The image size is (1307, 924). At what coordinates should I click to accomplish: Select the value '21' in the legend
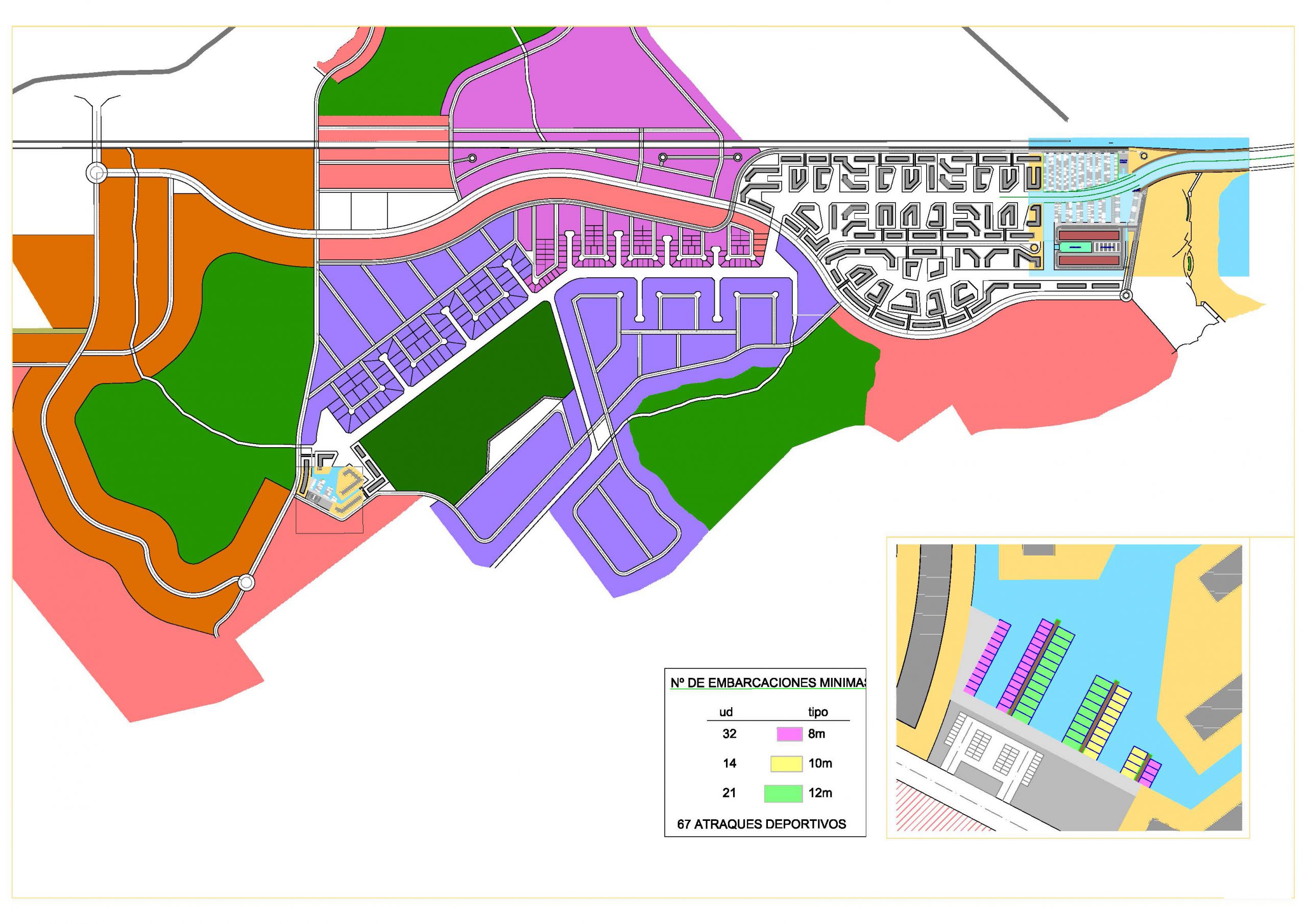(729, 793)
